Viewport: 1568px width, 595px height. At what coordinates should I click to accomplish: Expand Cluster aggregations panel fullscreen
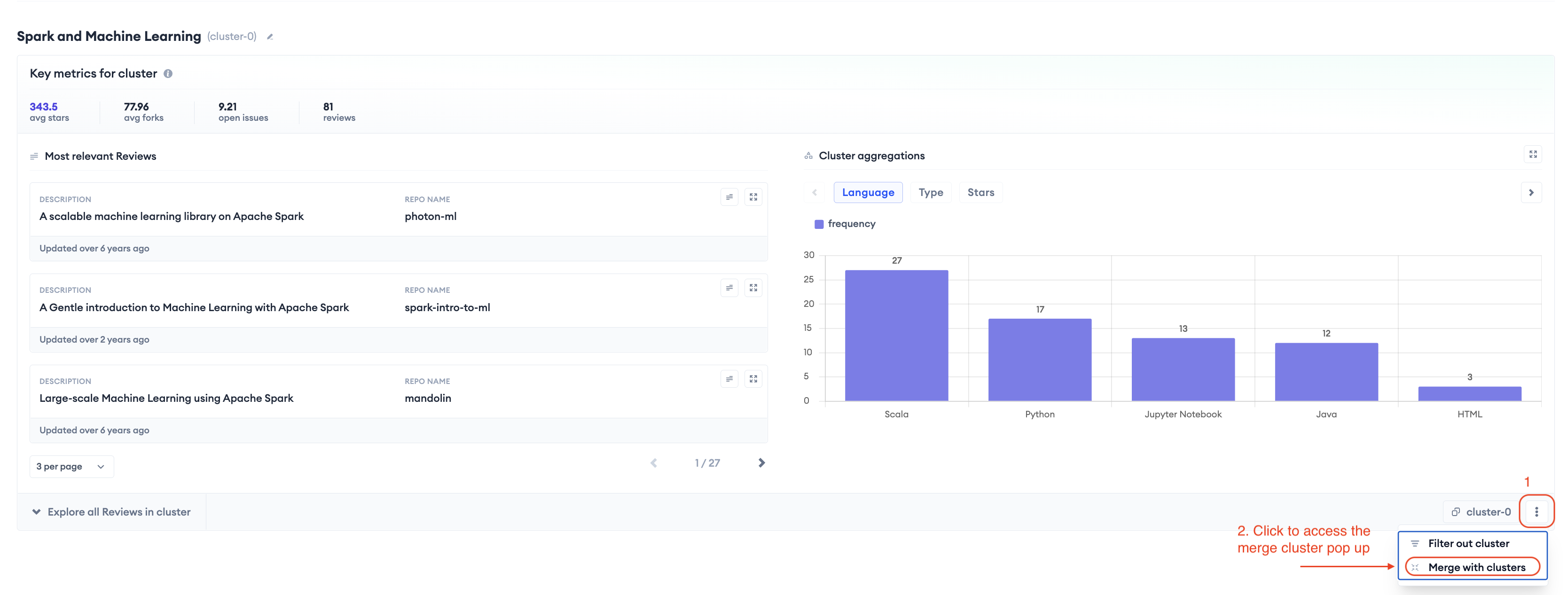coord(1533,155)
